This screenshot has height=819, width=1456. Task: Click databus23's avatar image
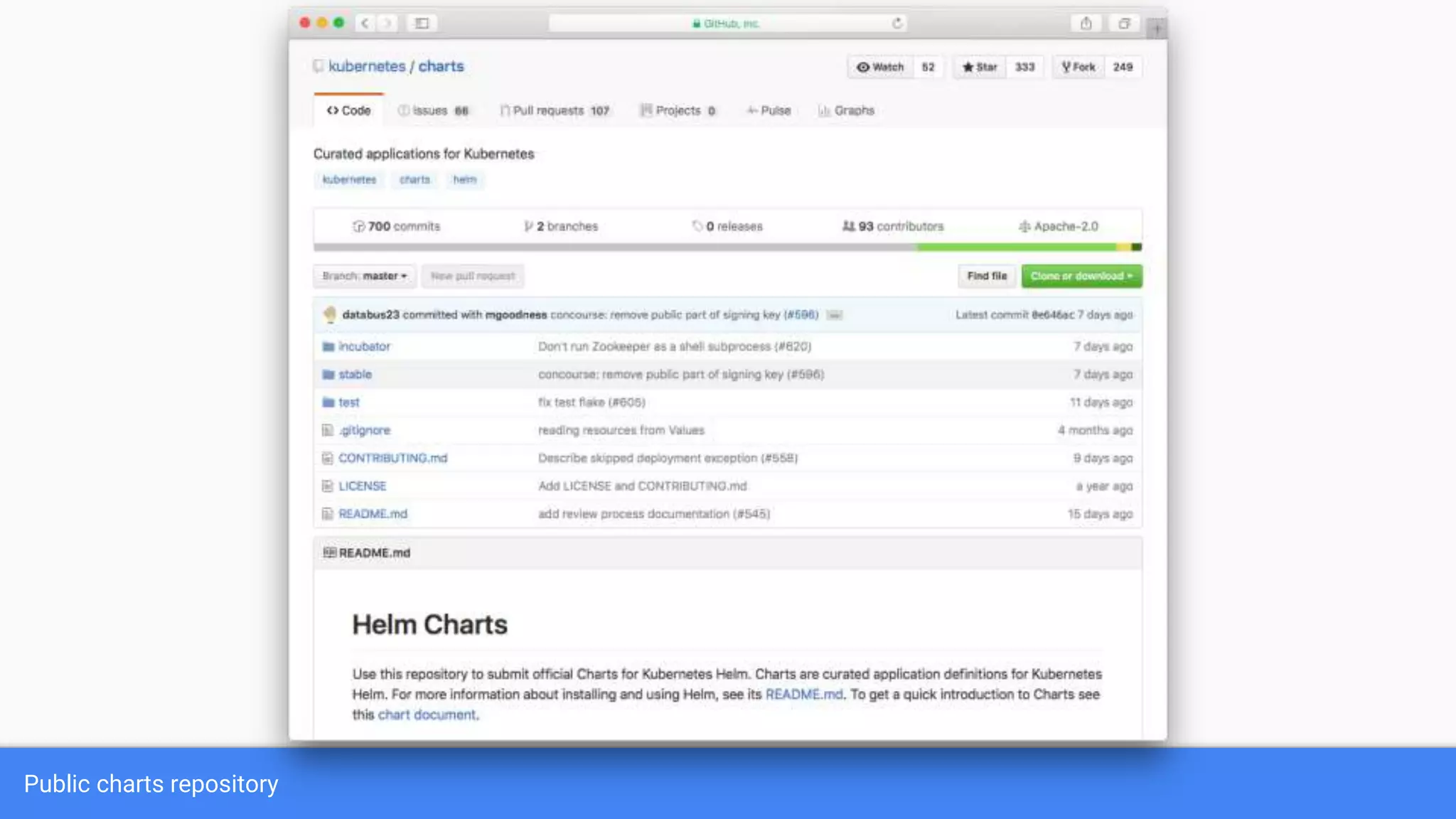[x=329, y=314]
